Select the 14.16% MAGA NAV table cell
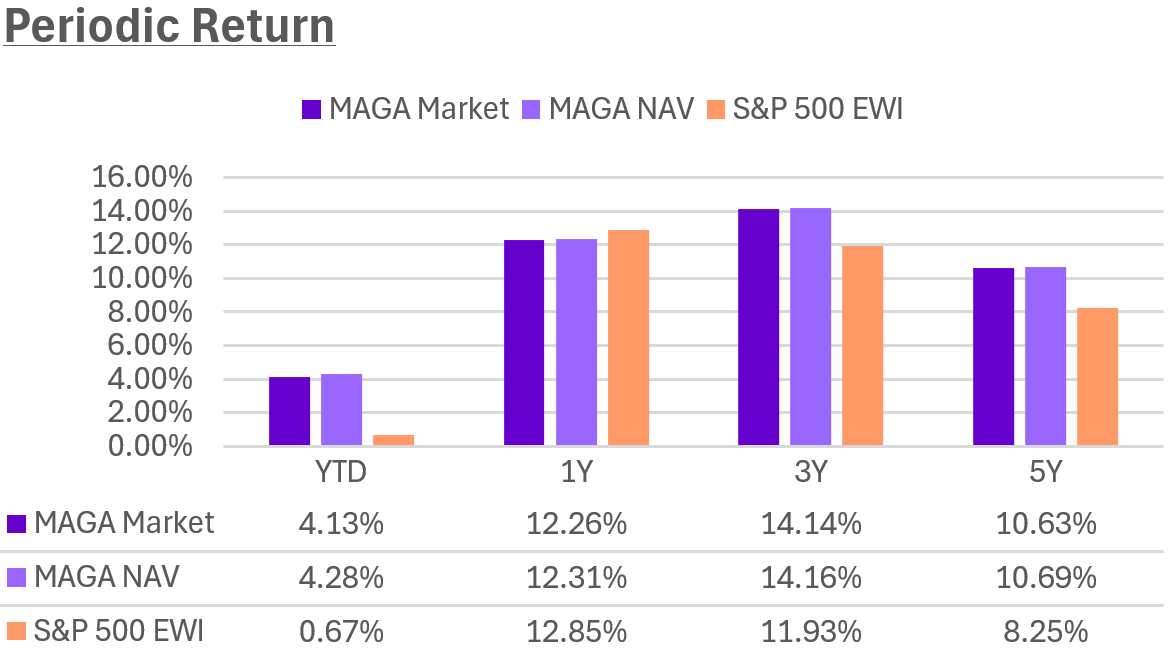The width and height of the screenshot is (1168, 662). click(811, 577)
